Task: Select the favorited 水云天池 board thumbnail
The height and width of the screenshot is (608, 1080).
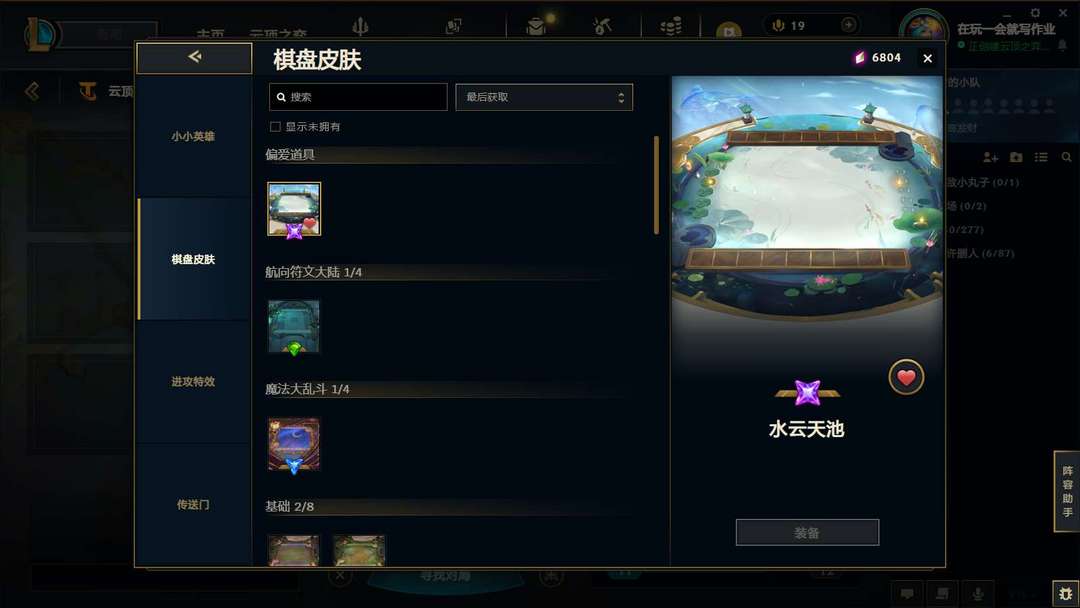Action: (294, 209)
